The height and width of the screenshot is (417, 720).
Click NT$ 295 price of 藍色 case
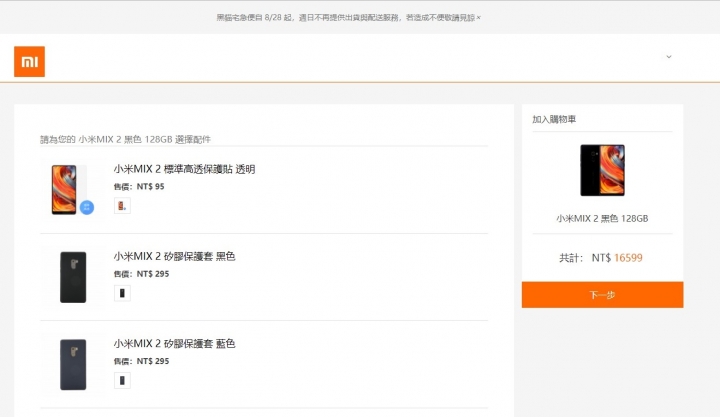coord(153,361)
